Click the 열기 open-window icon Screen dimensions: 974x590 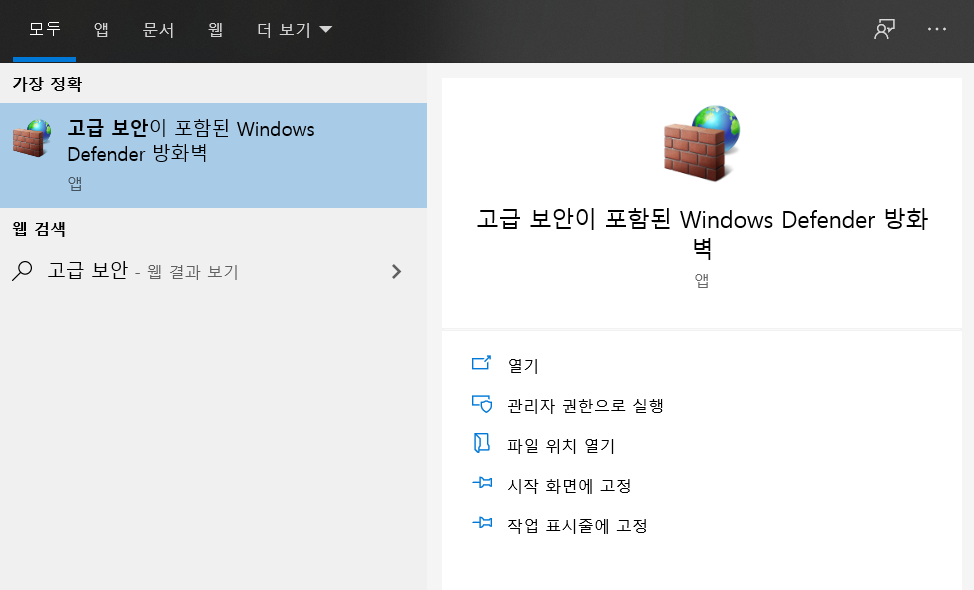click(481, 363)
